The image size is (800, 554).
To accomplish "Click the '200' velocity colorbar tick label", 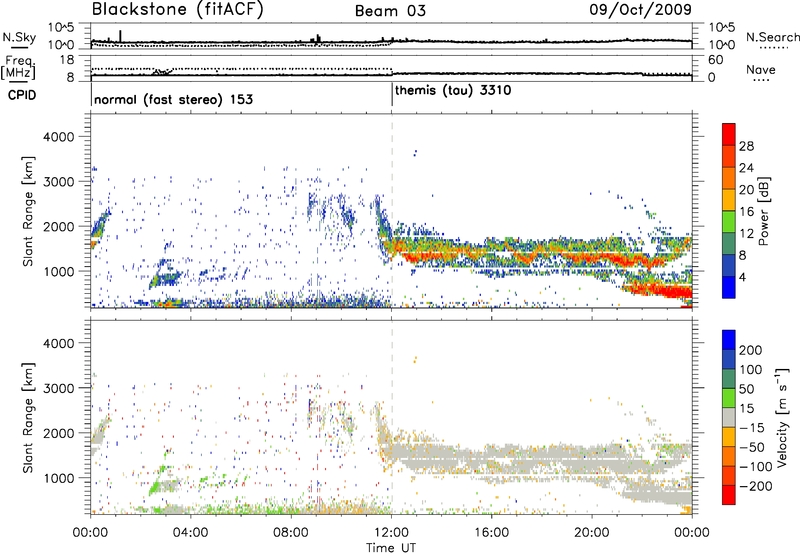I will point(751,350).
